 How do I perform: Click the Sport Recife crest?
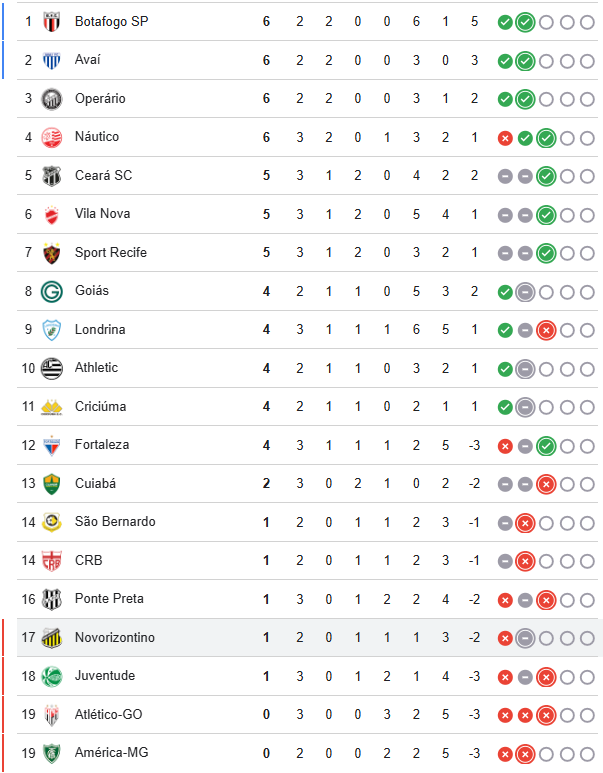click(x=51, y=253)
